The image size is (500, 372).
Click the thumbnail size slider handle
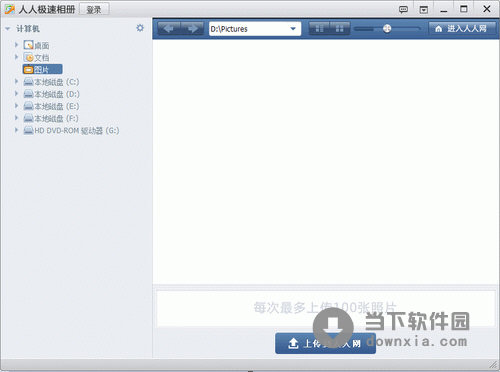click(387, 29)
